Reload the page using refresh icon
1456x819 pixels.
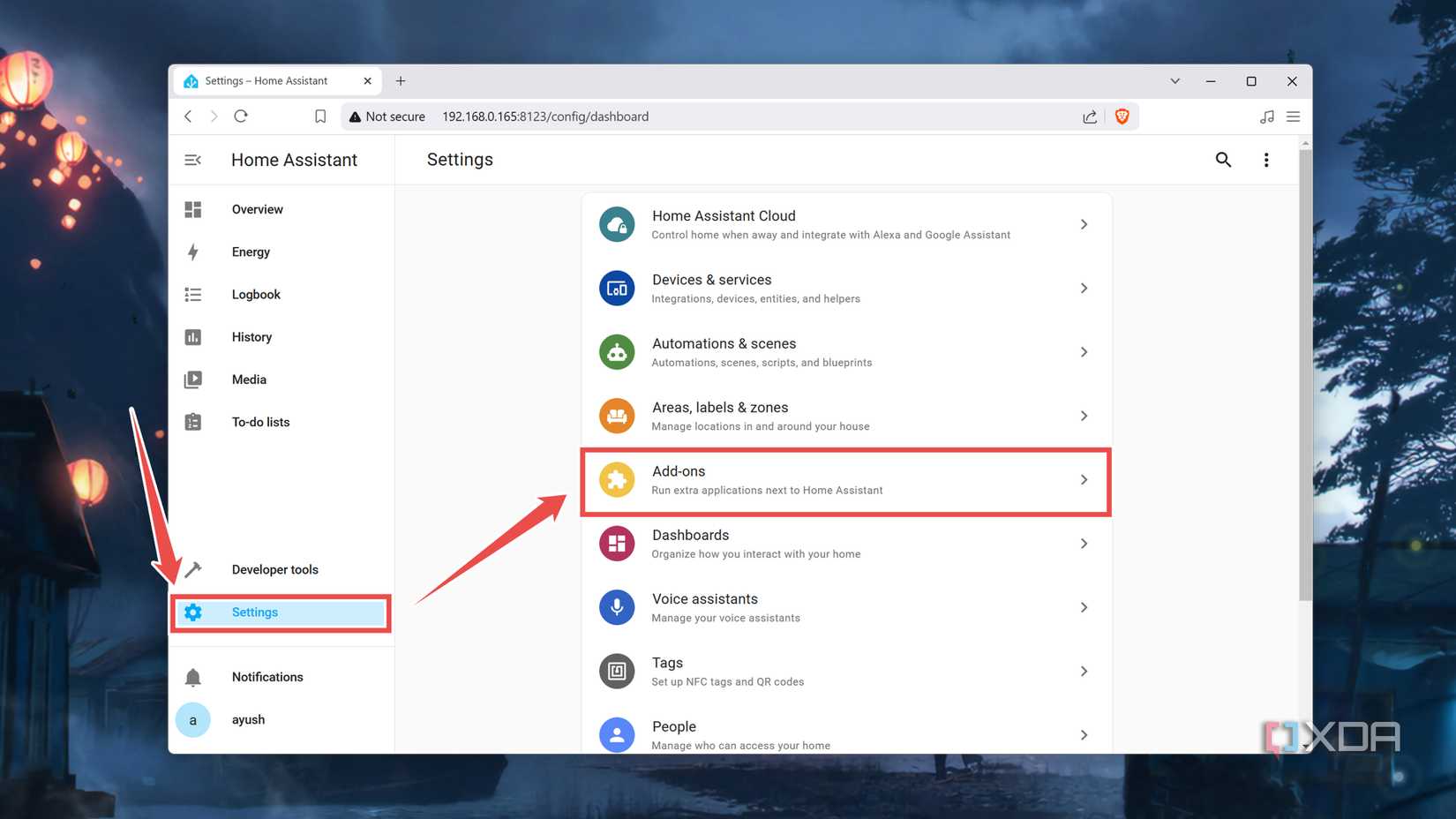click(241, 116)
